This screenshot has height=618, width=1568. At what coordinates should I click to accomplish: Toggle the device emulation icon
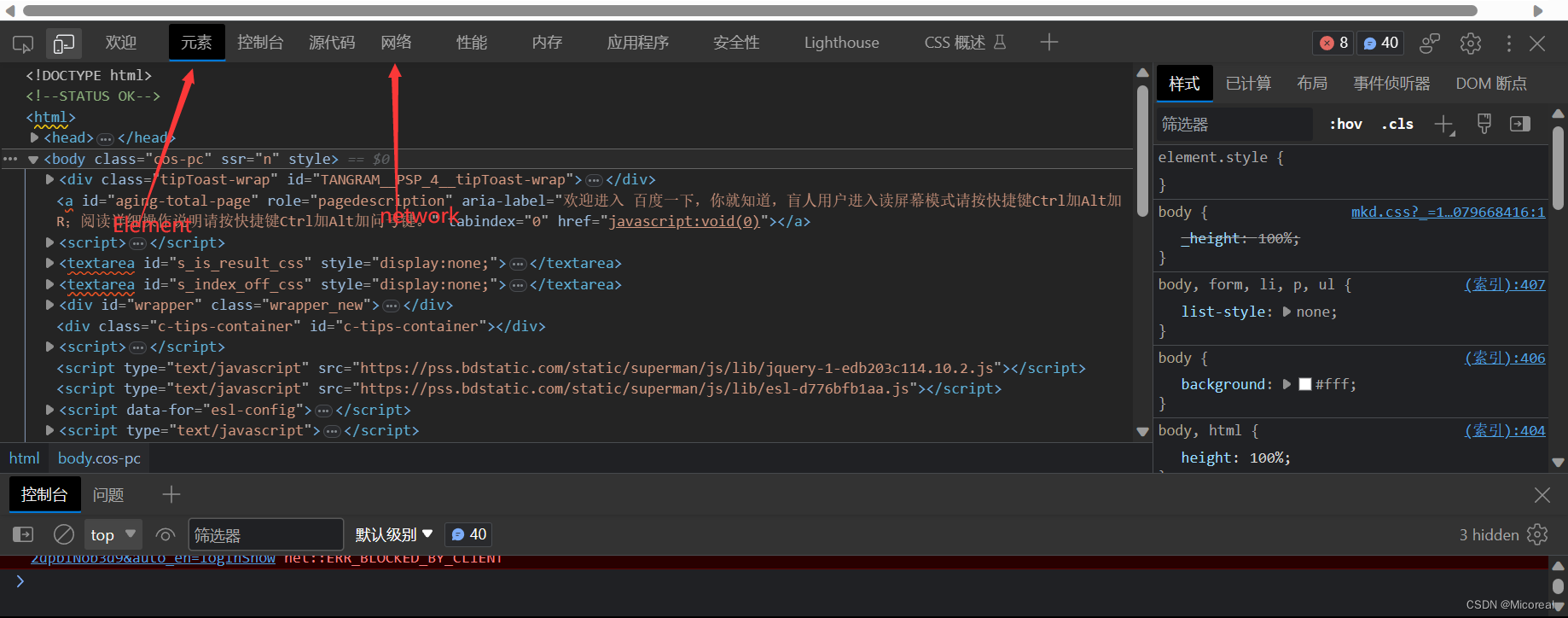(x=64, y=44)
